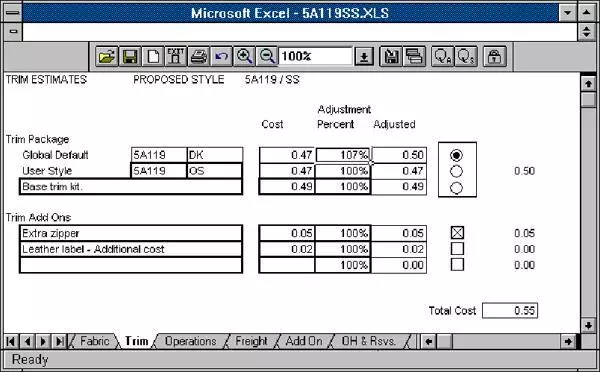Jump to first sheet tab arrow
Viewport: 600px width, 372px height.
coord(11,341)
